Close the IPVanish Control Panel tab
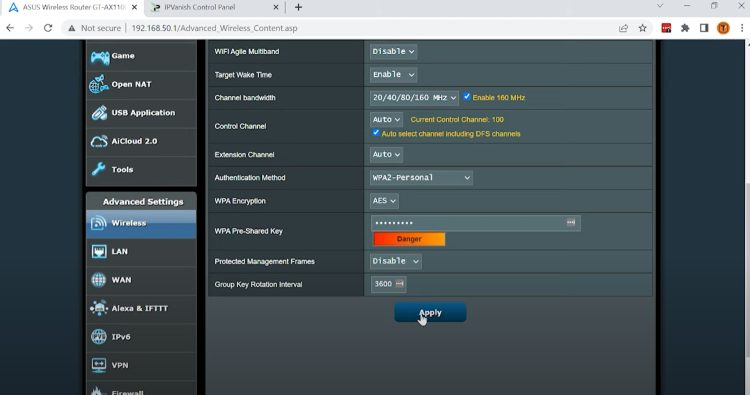Screen dimensions: 750x395 [276, 7]
